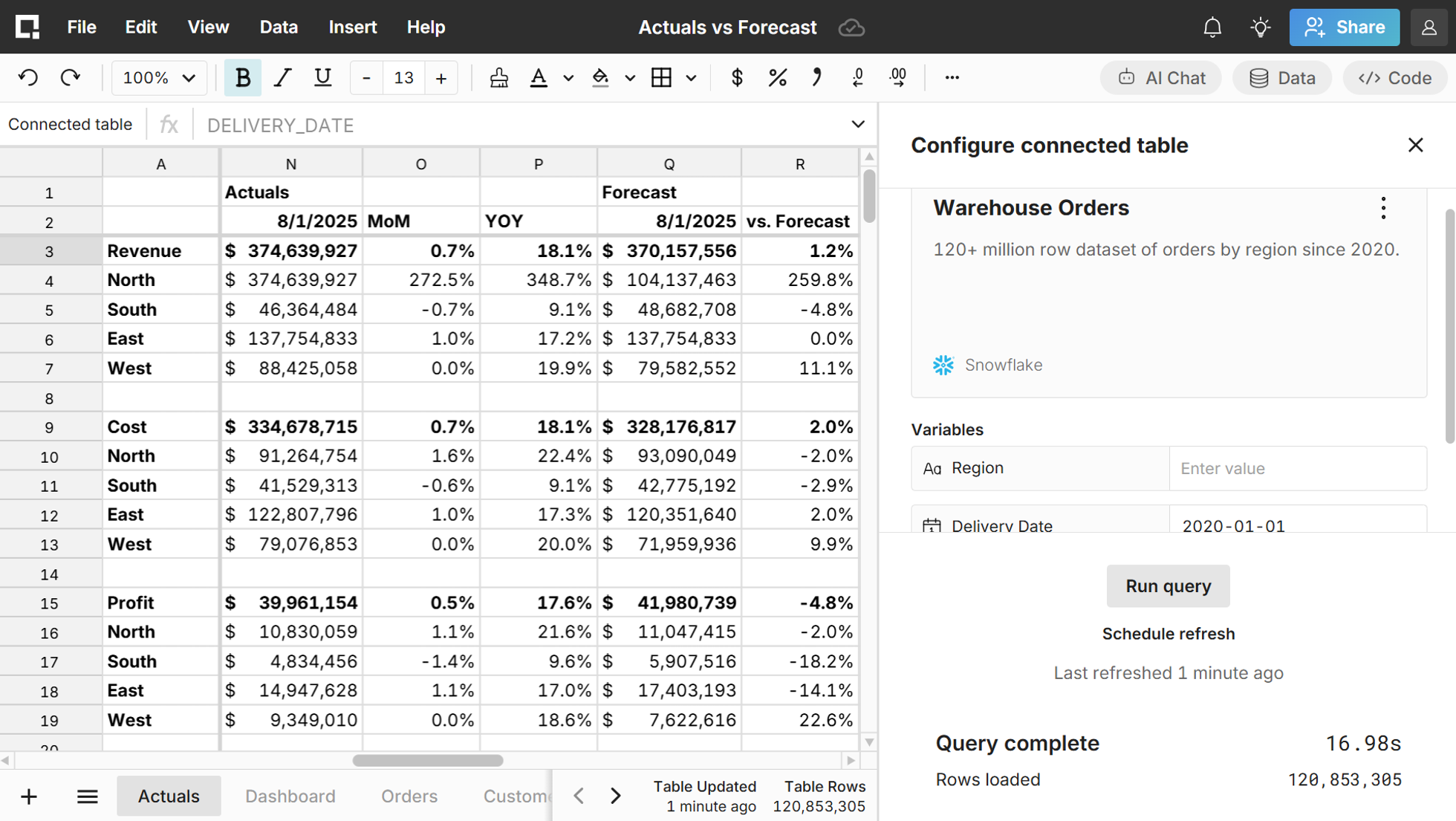Toggle italic formatting
1456x821 pixels.
click(282, 78)
